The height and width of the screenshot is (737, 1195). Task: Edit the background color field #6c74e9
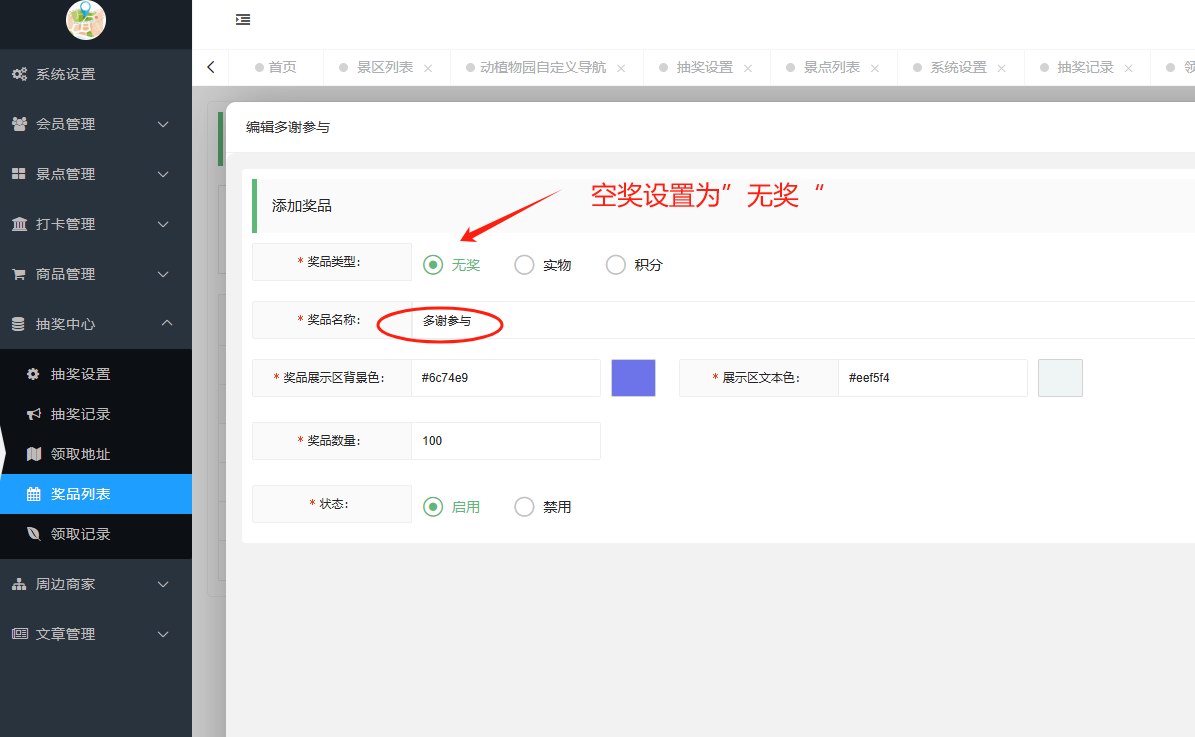click(506, 378)
